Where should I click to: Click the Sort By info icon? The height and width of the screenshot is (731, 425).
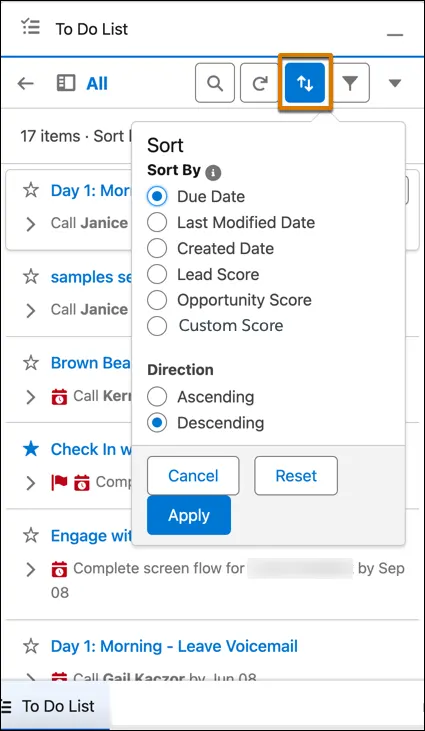pyautogui.click(x=213, y=172)
